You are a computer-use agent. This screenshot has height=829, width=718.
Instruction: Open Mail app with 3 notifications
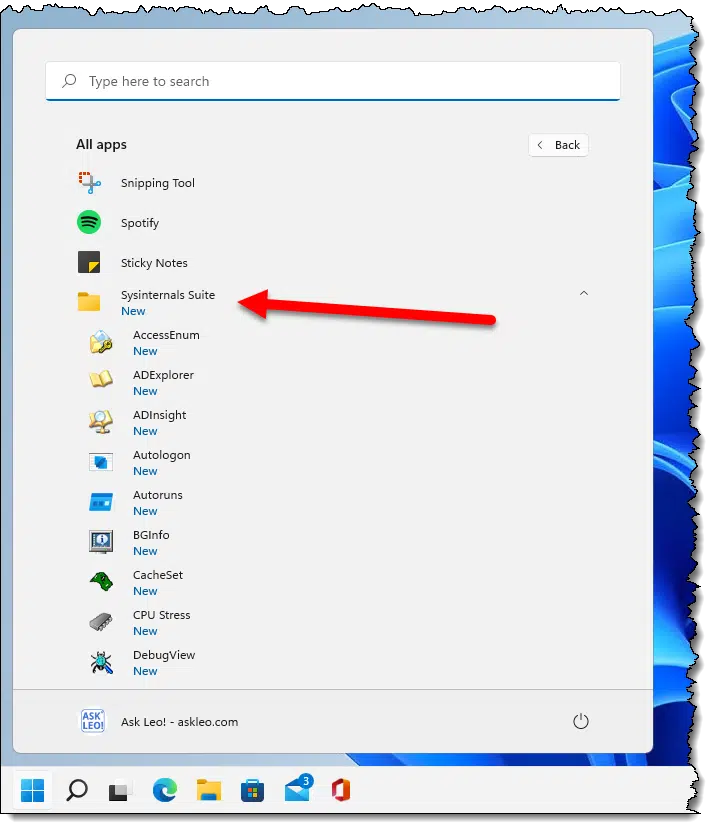coord(298,789)
